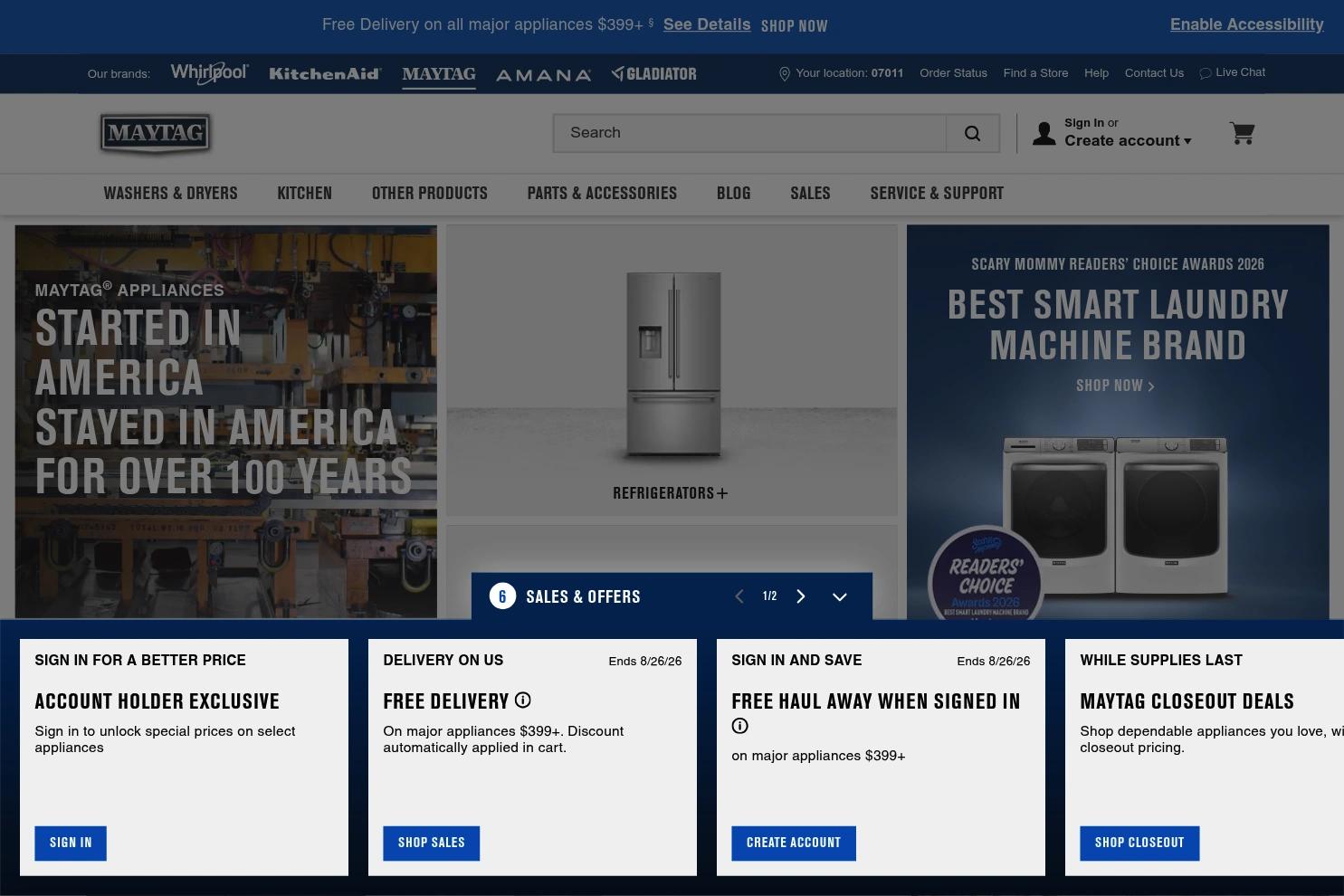Image resolution: width=1344 pixels, height=896 pixels.
Task: Click the Sign In link in header
Action: pyautogui.click(x=1084, y=123)
